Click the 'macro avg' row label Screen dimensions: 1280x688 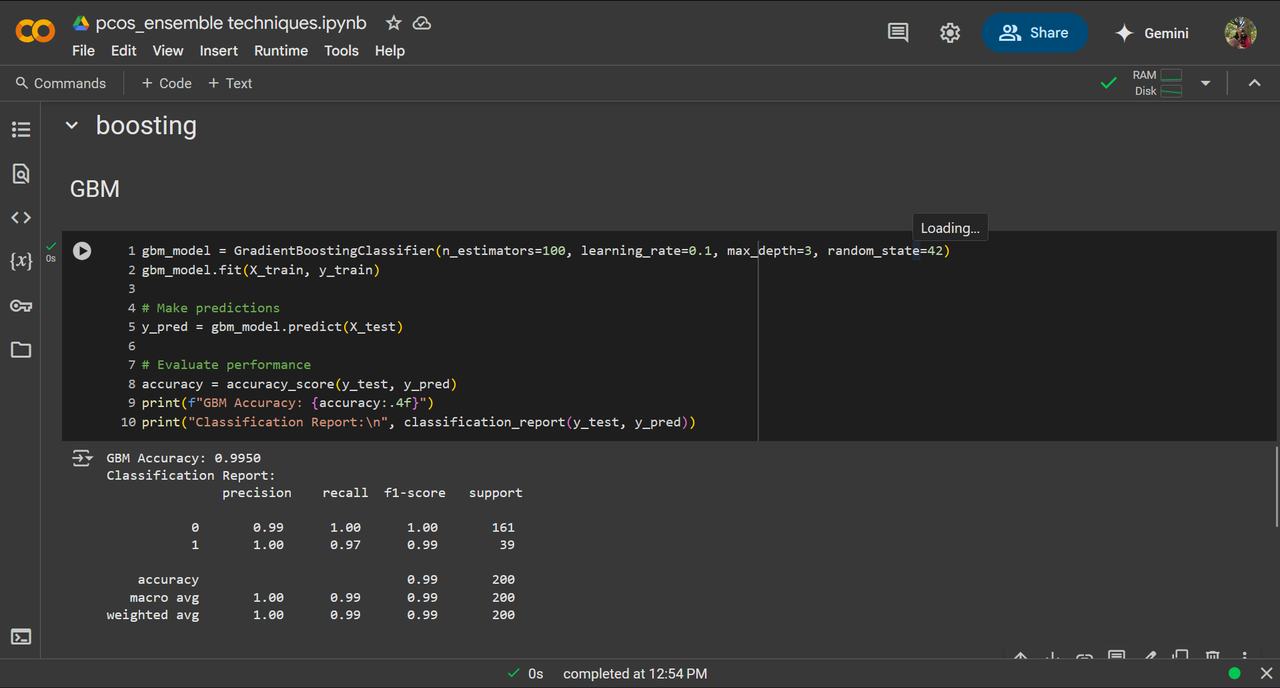[164, 597]
